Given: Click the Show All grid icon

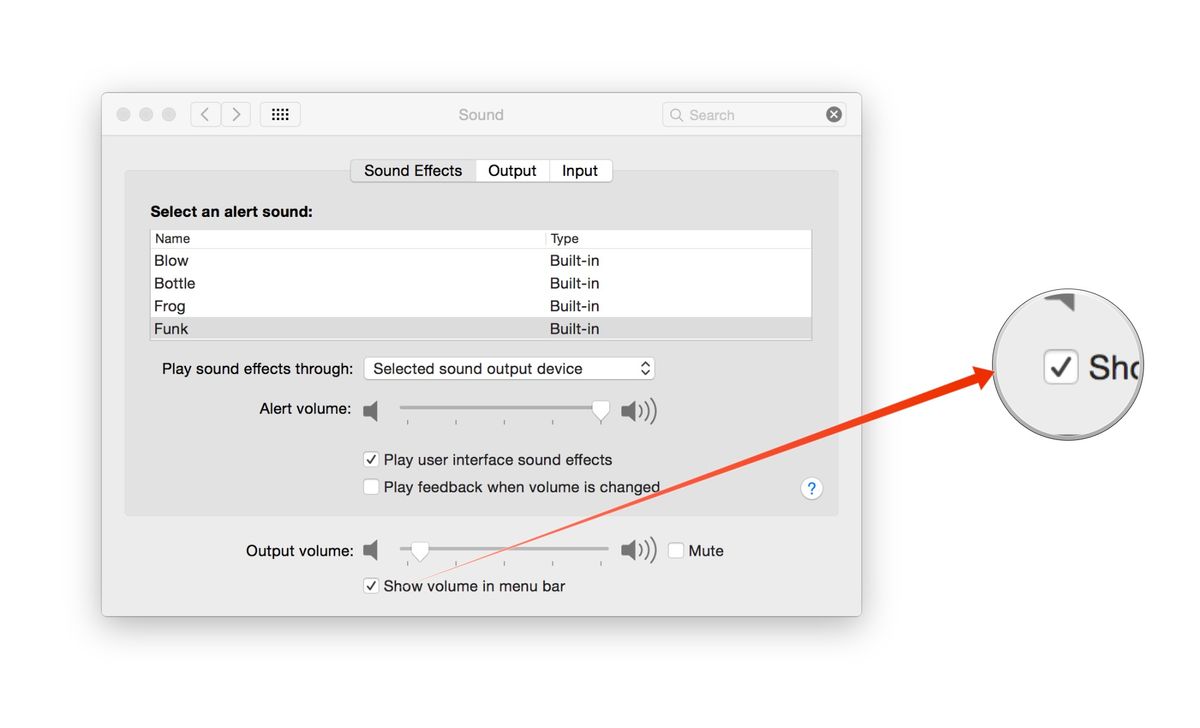Looking at the screenshot, I should (280, 114).
